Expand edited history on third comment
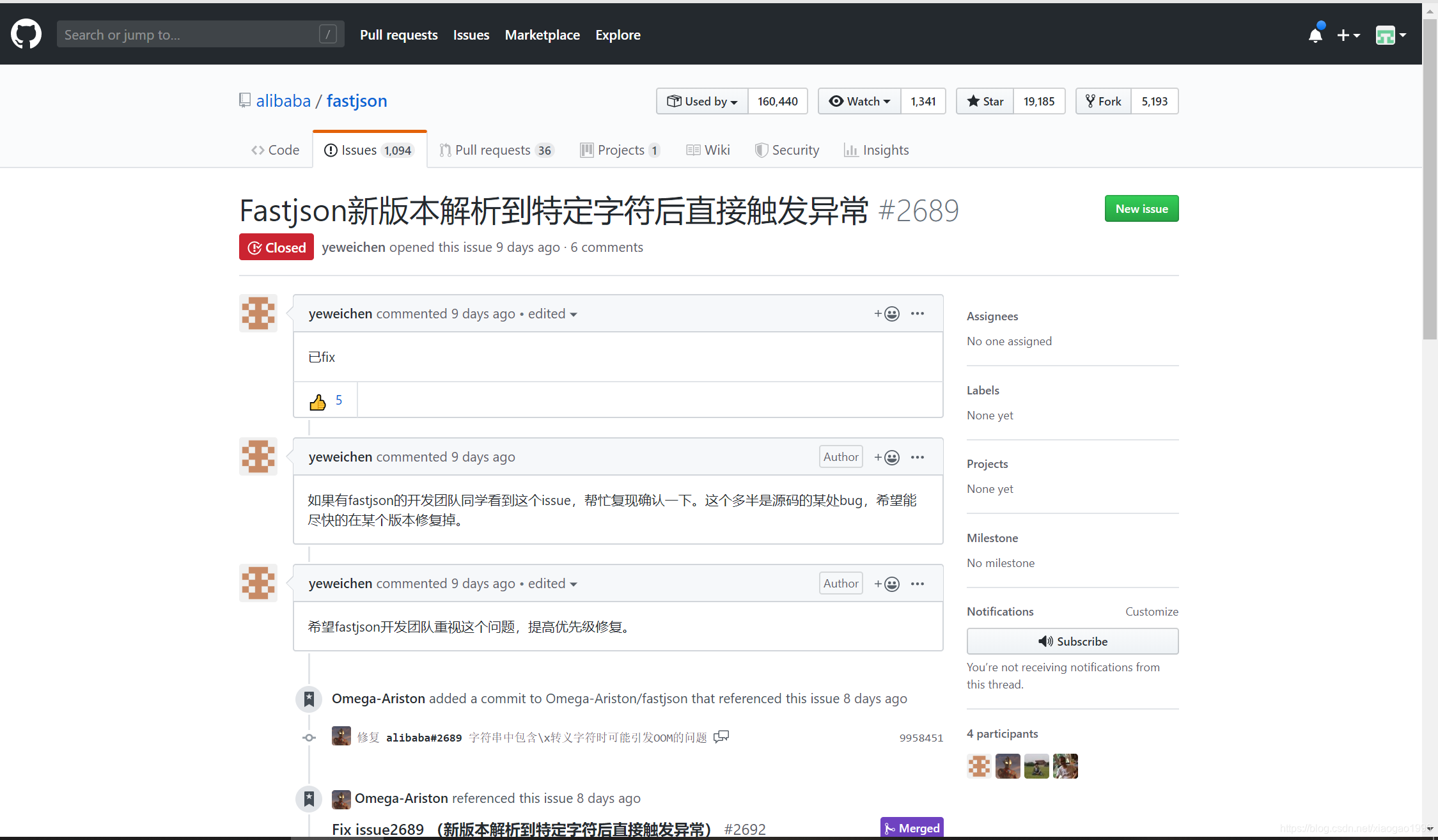 pyautogui.click(x=552, y=583)
